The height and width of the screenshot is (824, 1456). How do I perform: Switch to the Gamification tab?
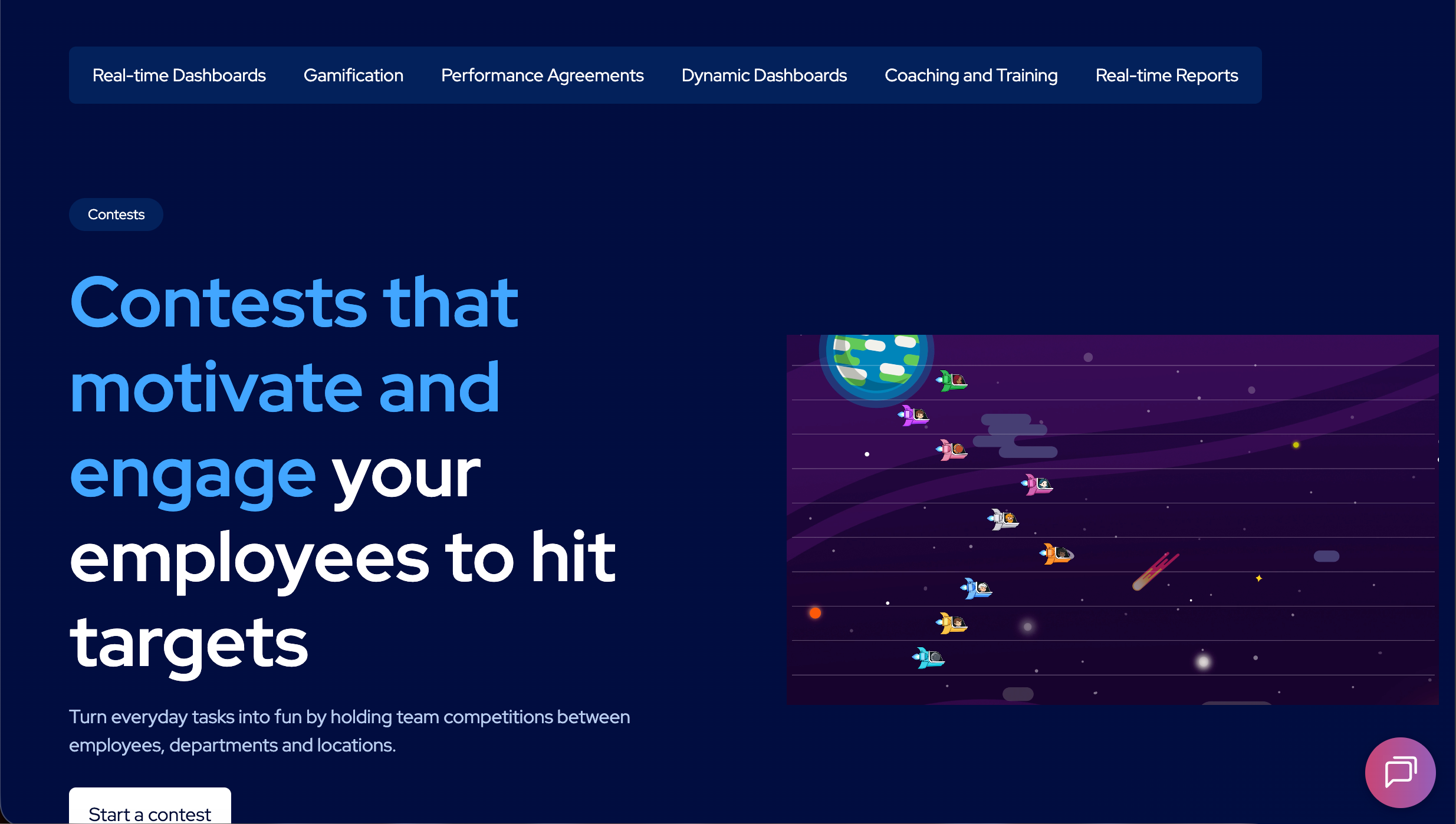point(353,75)
